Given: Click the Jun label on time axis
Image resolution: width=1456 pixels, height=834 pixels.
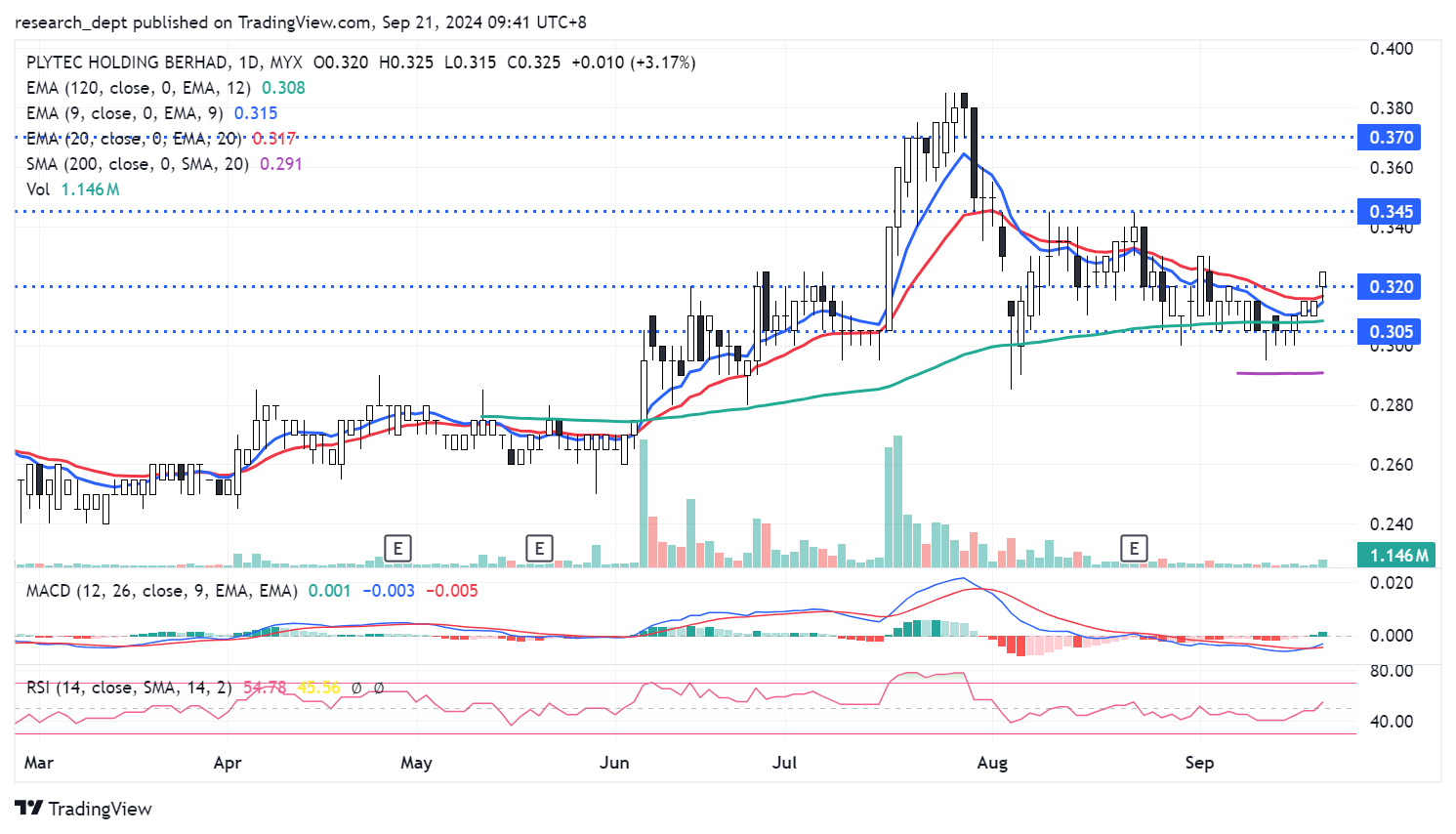Looking at the screenshot, I should [x=614, y=763].
